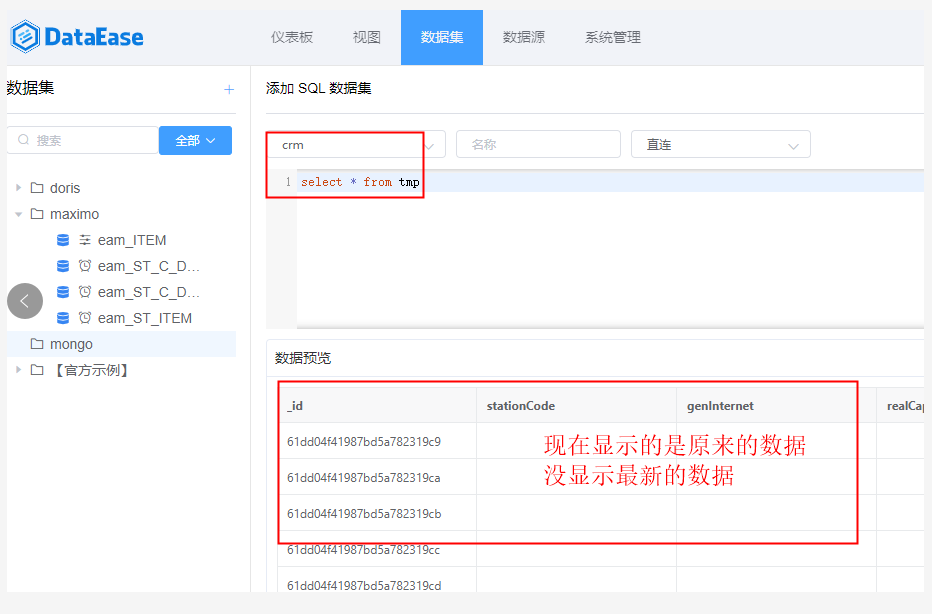This screenshot has width=932, height=614.
Task: Select the 数据集 tab
Action: point(442,37)
